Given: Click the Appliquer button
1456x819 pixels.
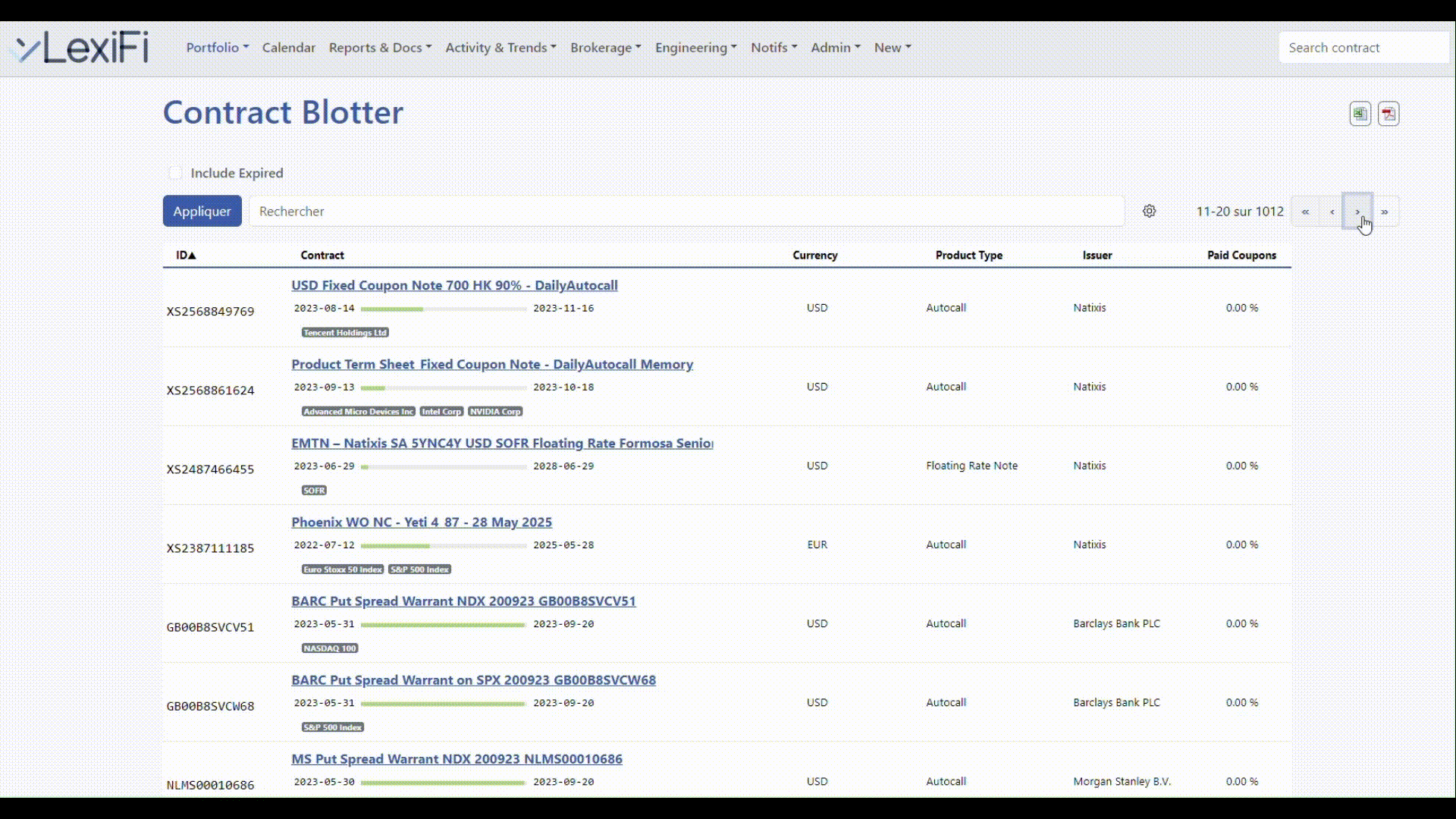Looking at the screenshot, I should (202, 212).
